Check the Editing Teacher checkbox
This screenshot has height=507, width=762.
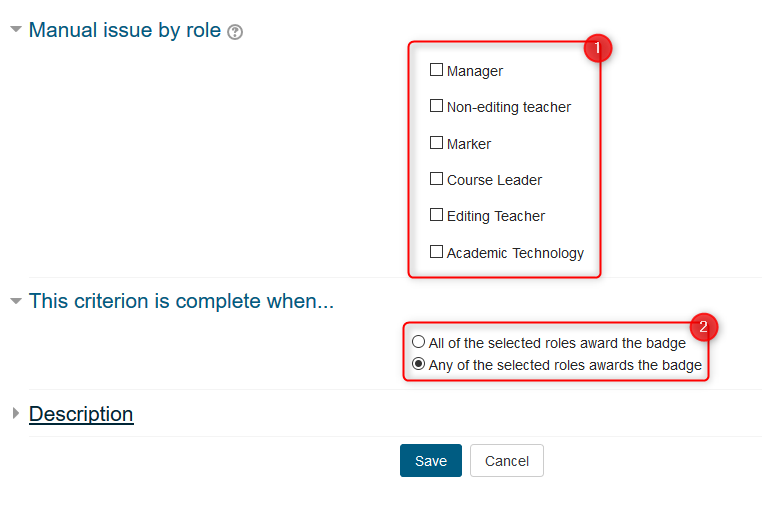[x=436, y=215]
